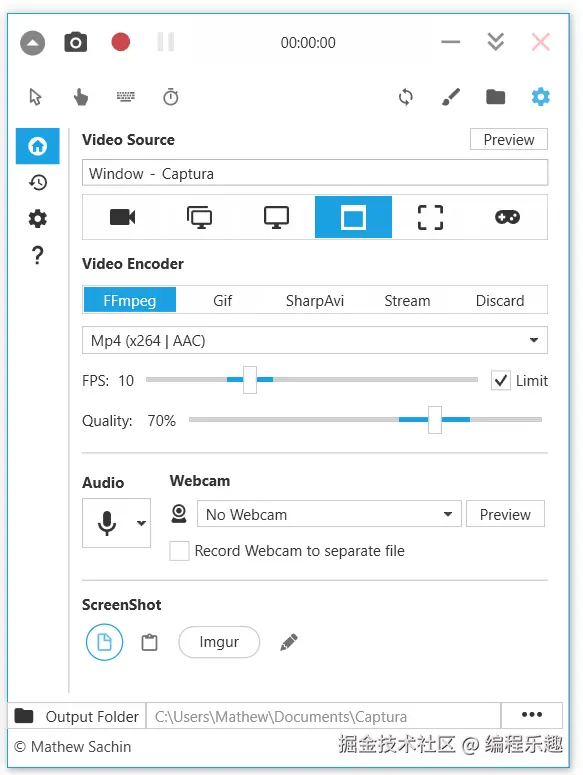Click the Output Folder label

pos(92,717)
